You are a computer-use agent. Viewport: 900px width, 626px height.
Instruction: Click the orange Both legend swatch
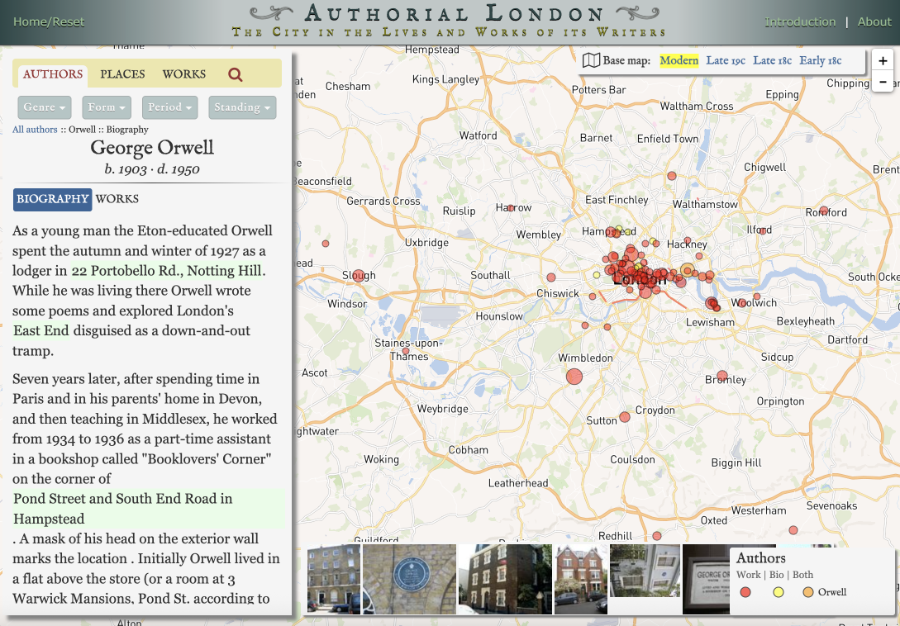807,592
